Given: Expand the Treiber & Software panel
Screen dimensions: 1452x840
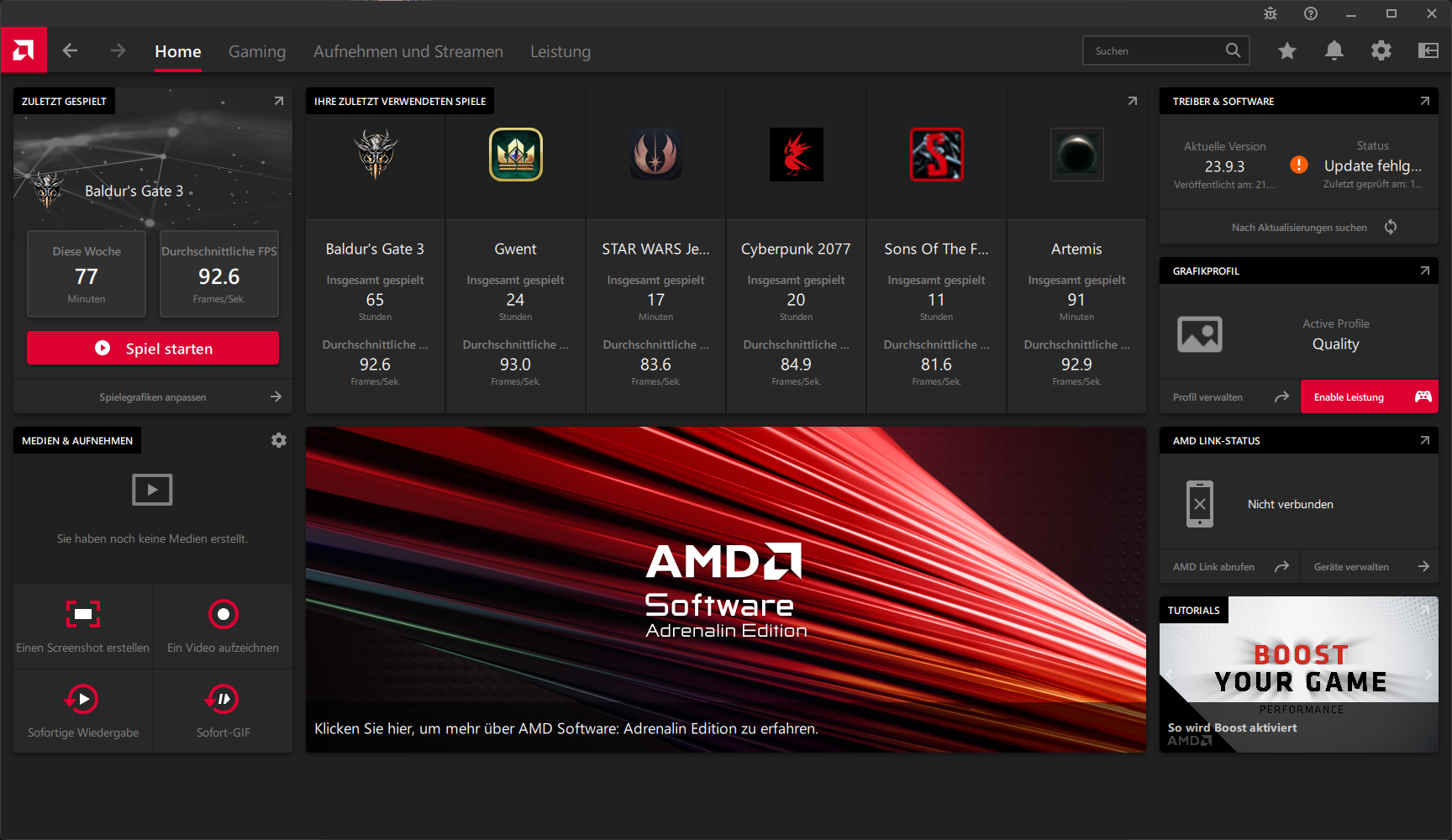Looking at the screenshot, I should 1424,101.
